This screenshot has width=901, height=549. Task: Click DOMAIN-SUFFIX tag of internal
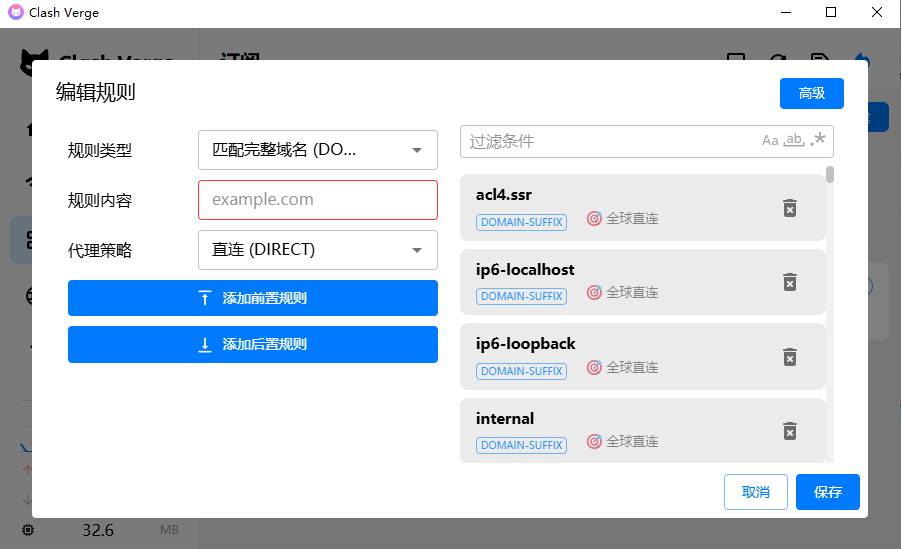[521, 445]
